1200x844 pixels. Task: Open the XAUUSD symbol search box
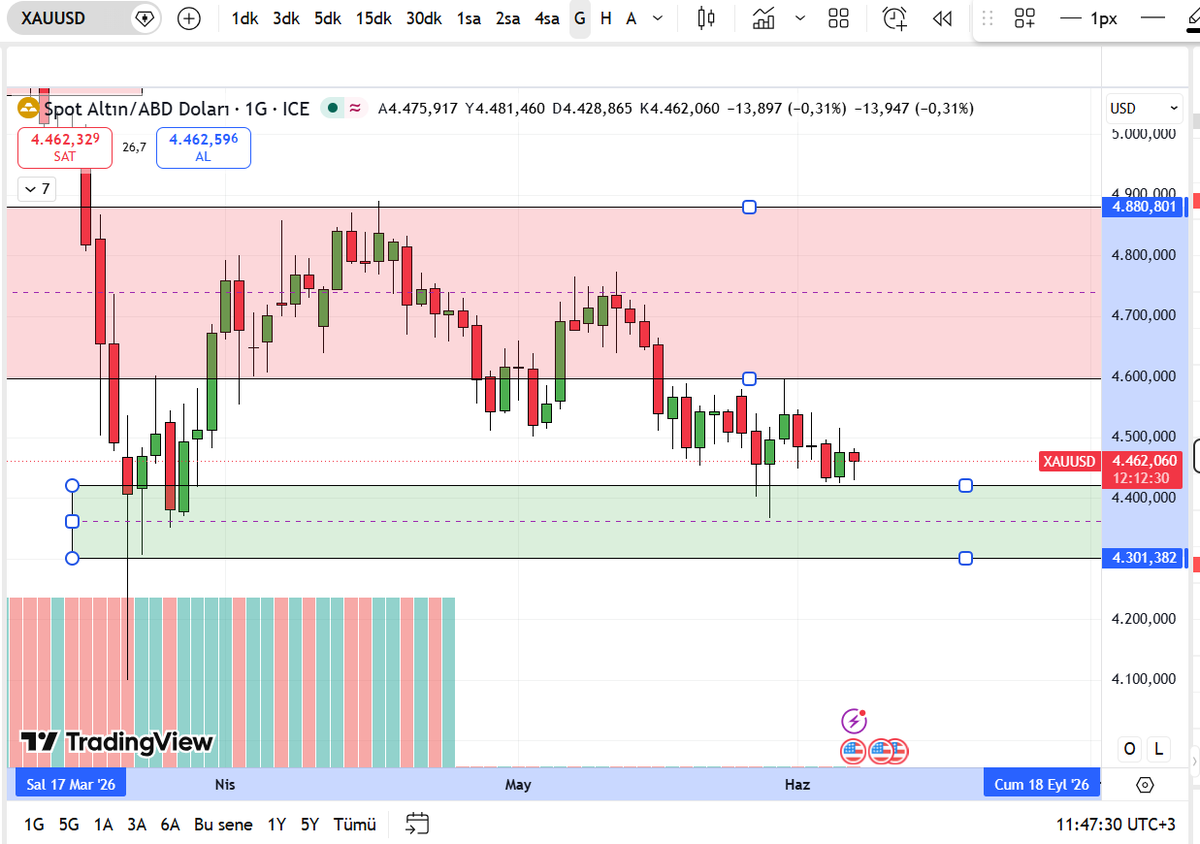click(68, 18)
